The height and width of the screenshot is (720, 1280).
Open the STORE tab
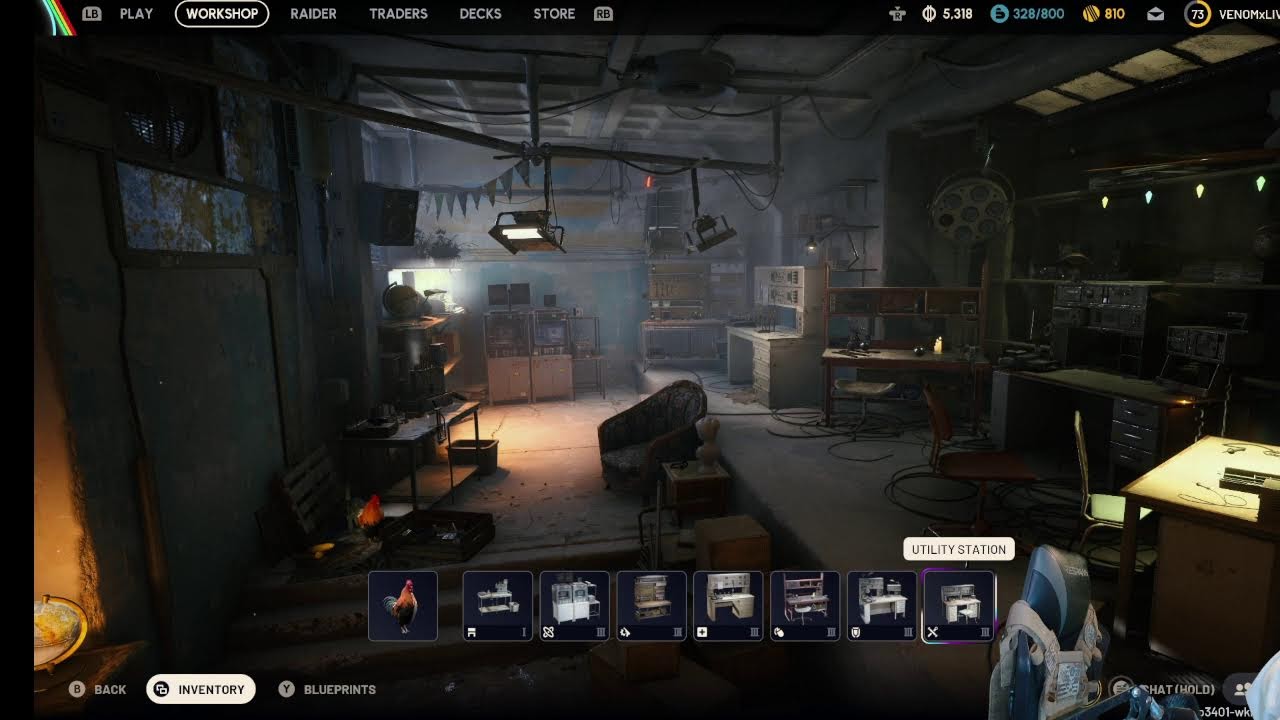[554, 14]
